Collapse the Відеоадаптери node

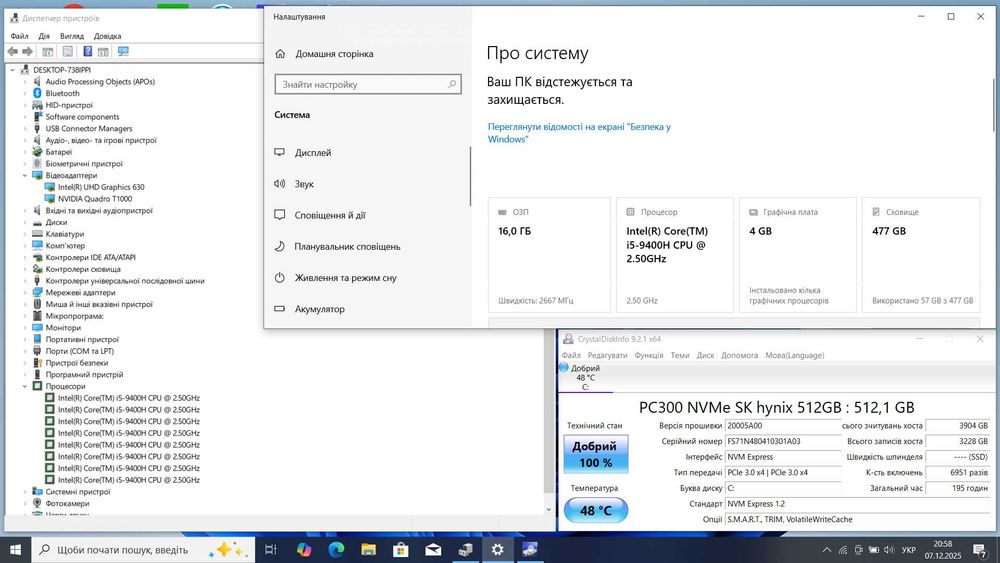pyautogui.click(x=26, y=175)
